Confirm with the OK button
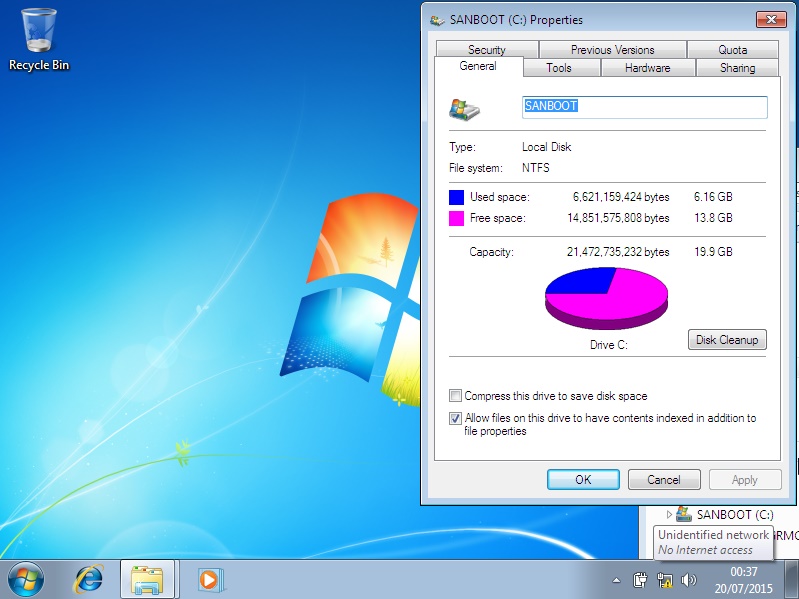The height and width of the screenshot is (599, 799). click(583, 480)
